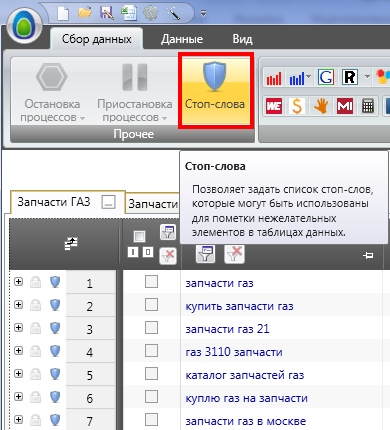Clear checkbox column filter red X funnel
The height and width of the screenshot is (430, 390).
click(x=168, y=256)
